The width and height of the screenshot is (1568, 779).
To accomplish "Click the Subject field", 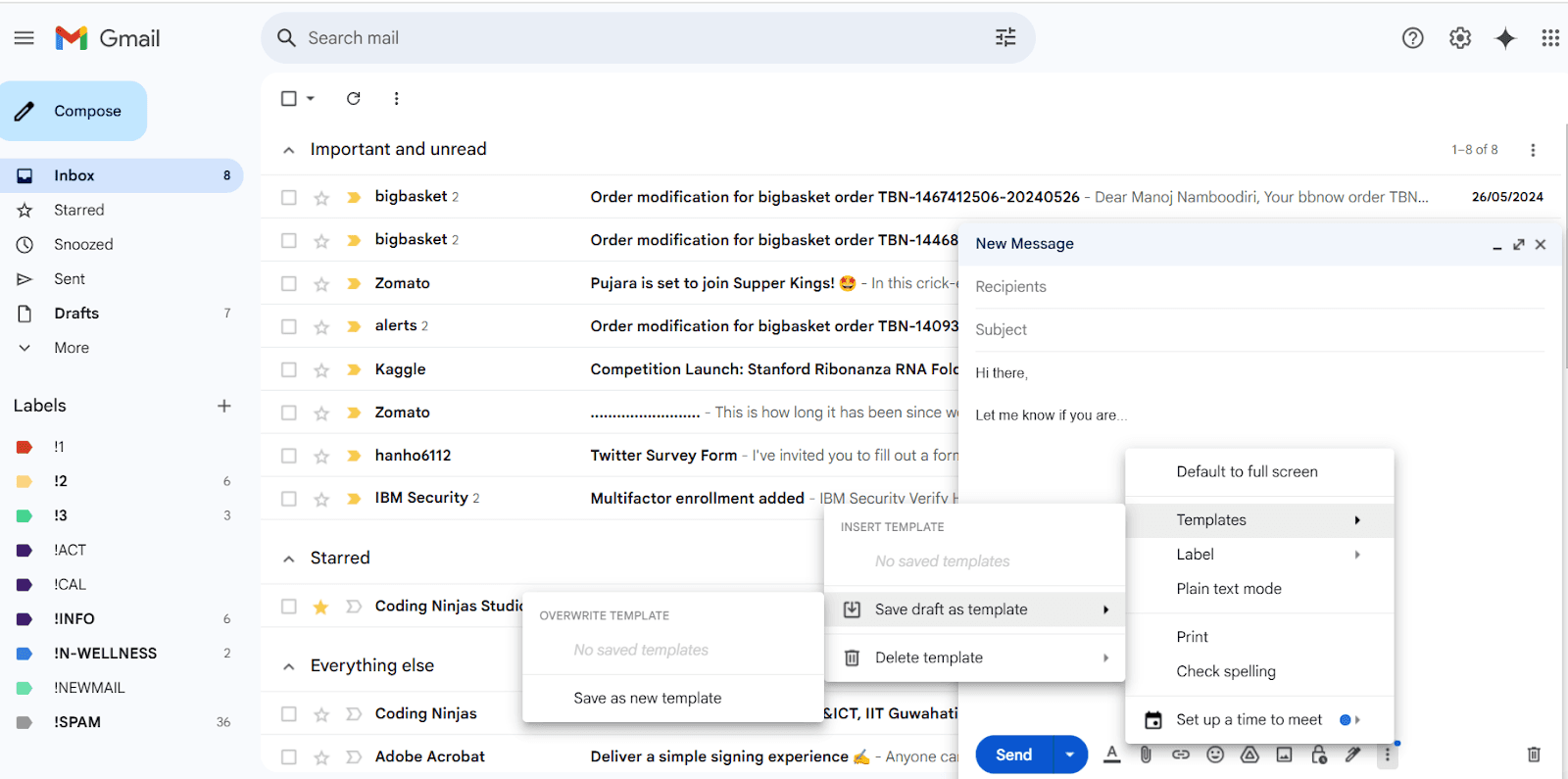I will coord(1259,330).
